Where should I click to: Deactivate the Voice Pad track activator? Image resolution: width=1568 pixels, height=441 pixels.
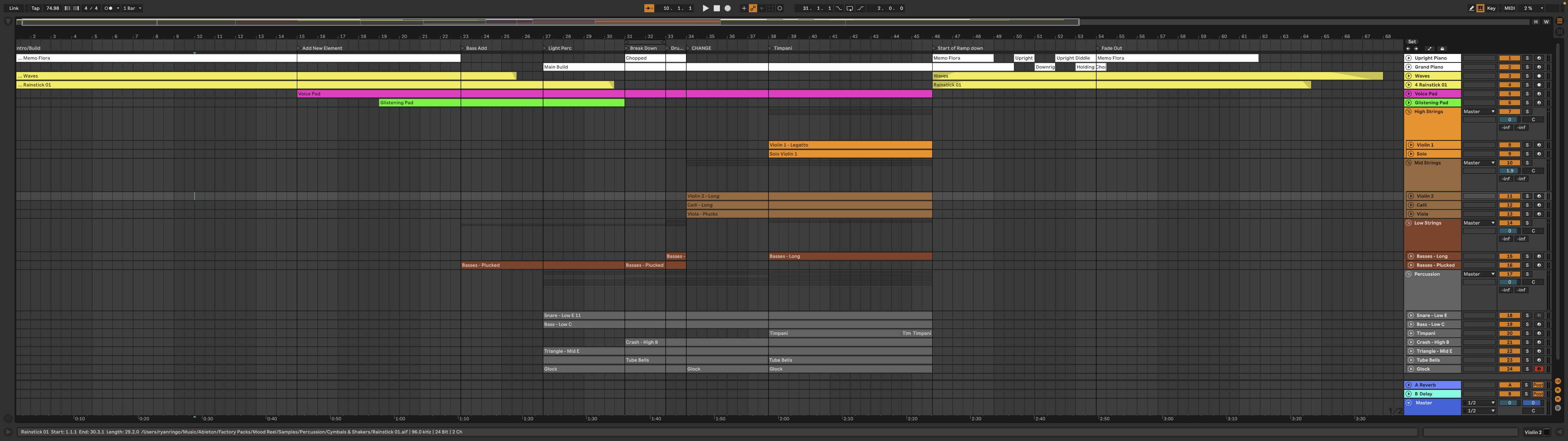coord(1510,94)
